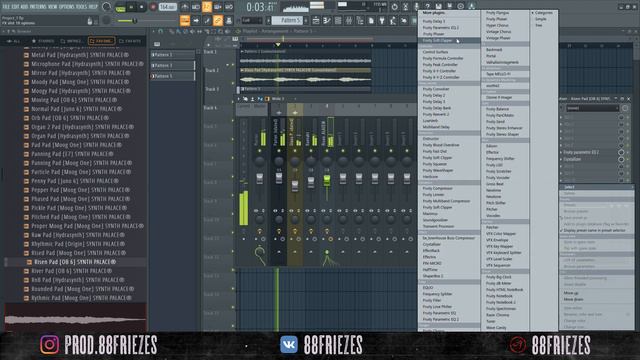Open the Pattern 5 selector dropdown
The image size is (640, 360).
[x=288, y=20]
